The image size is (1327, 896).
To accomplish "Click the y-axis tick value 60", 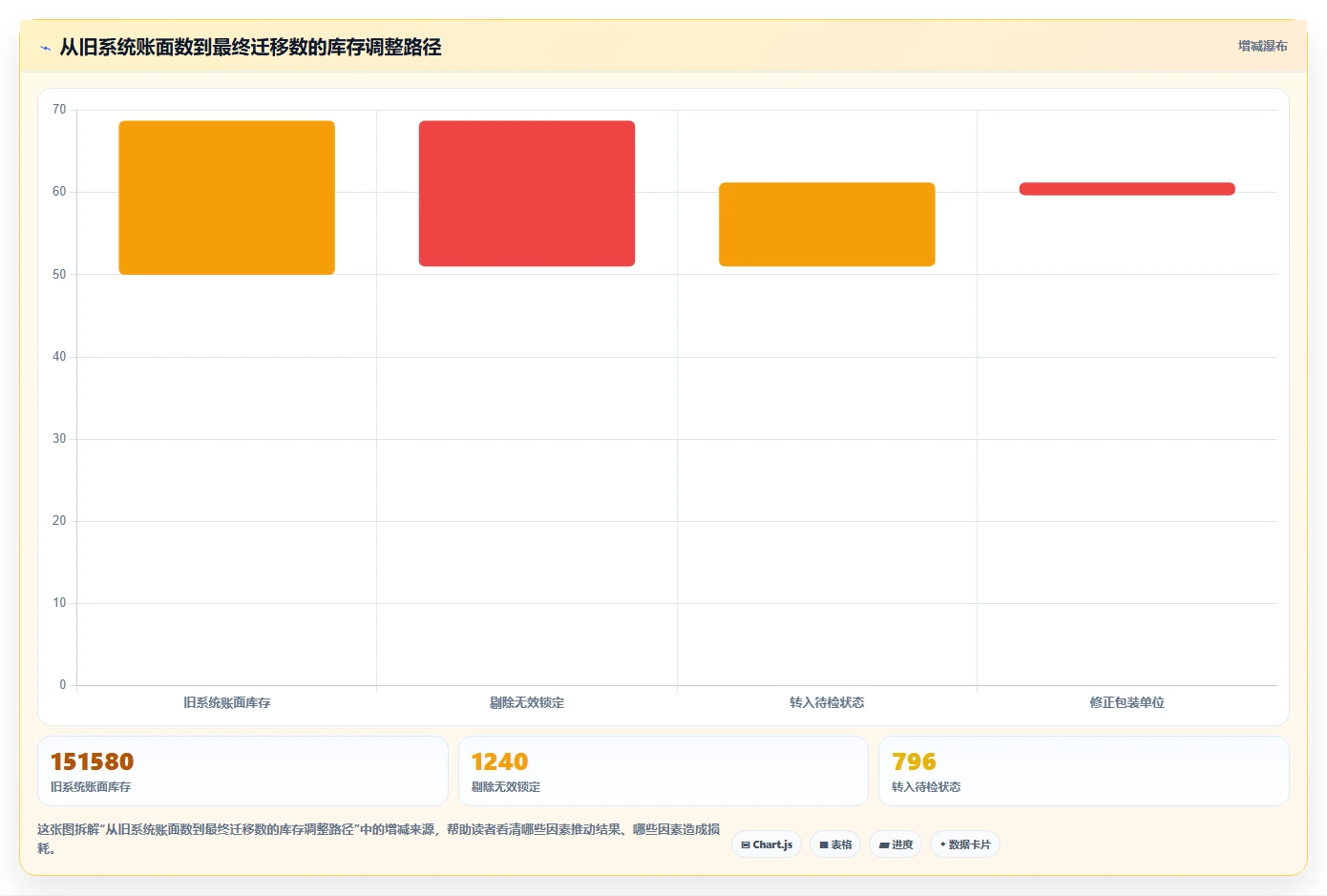I will (x=59, y=192).
